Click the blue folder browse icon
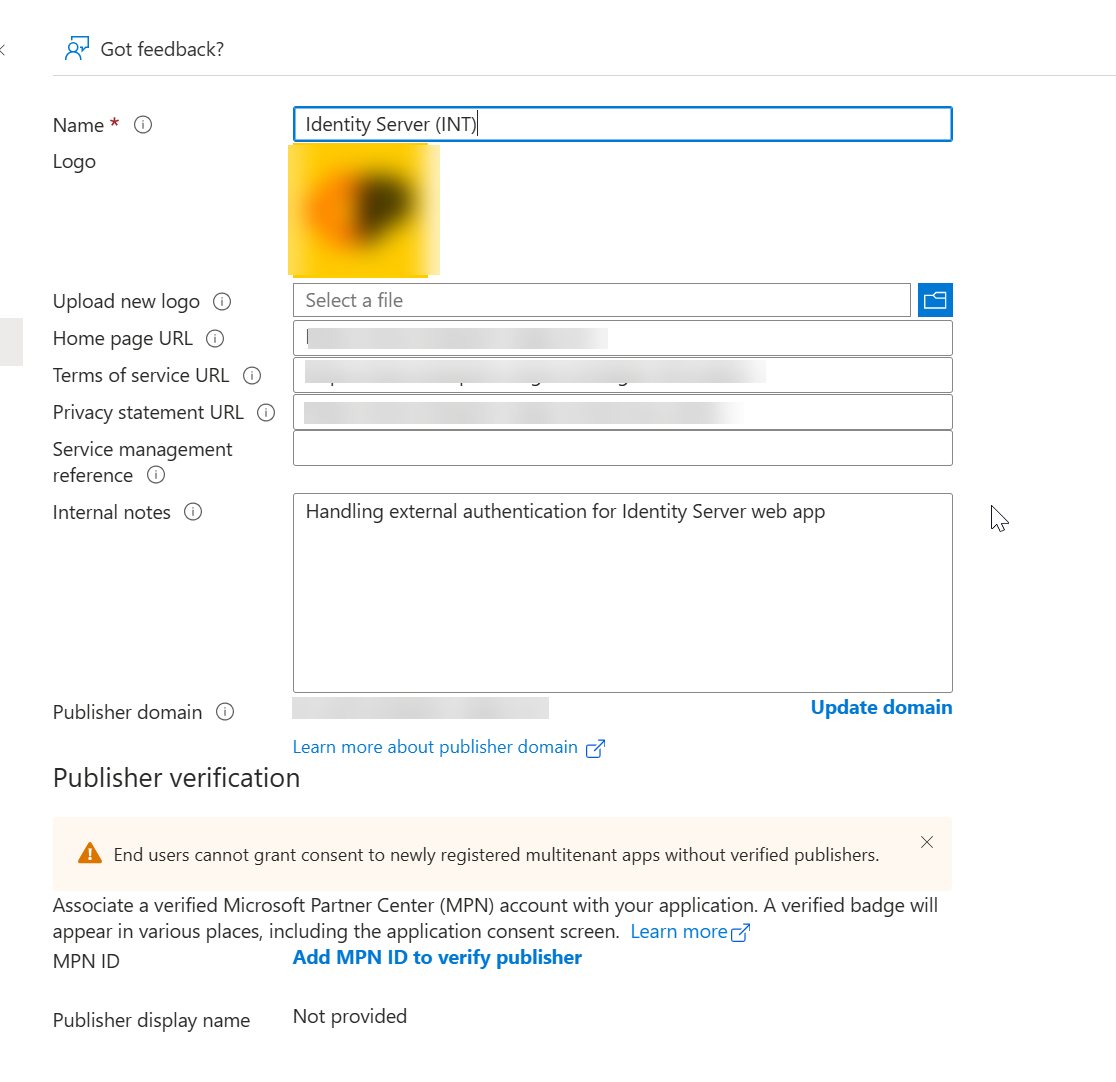This screenshot has width=1116, height=1082. click(x=935, y=300)
